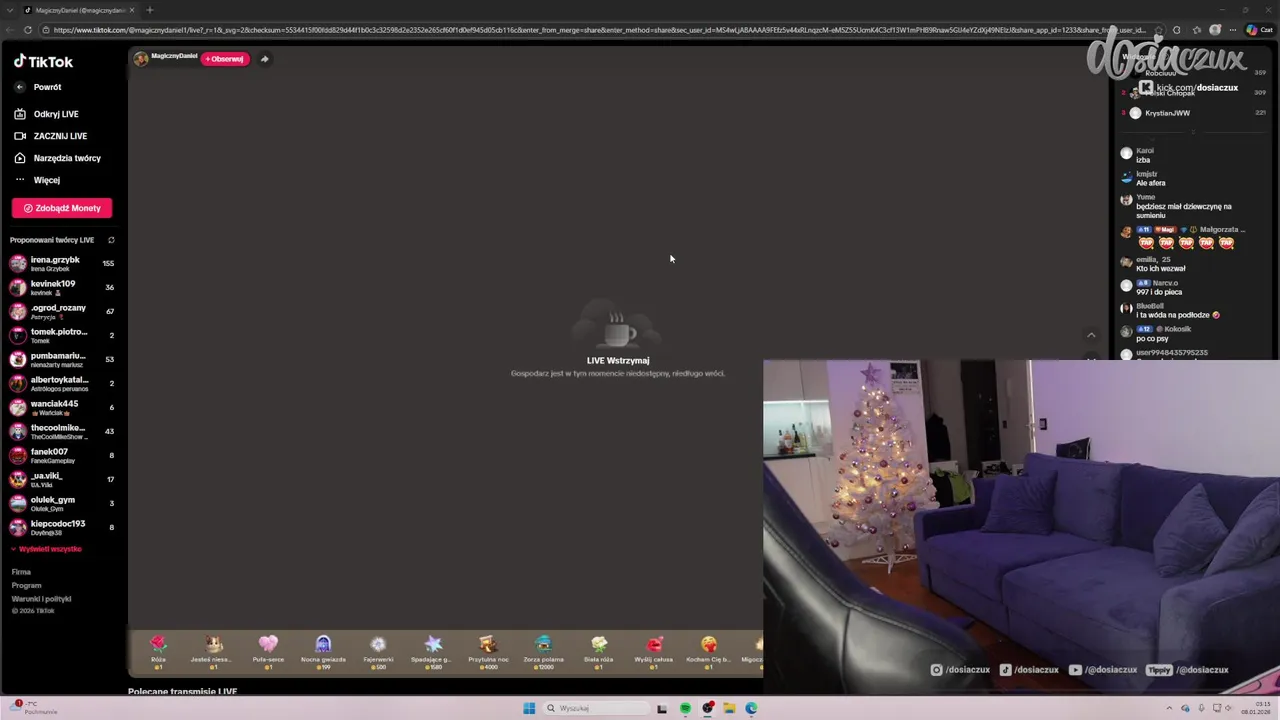Open wanciak445 live stream
Image resolution: width=1280 pixels, height=720 pixels.
point(62,408)
